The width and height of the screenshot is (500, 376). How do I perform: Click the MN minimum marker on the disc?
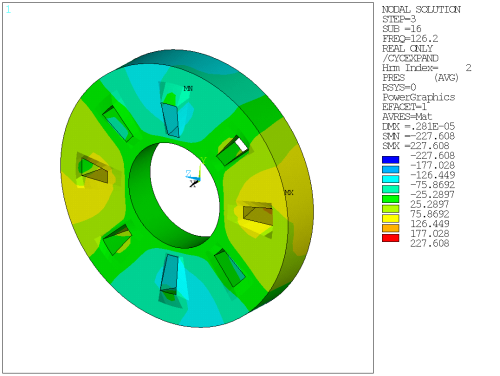tap(188, 88)
